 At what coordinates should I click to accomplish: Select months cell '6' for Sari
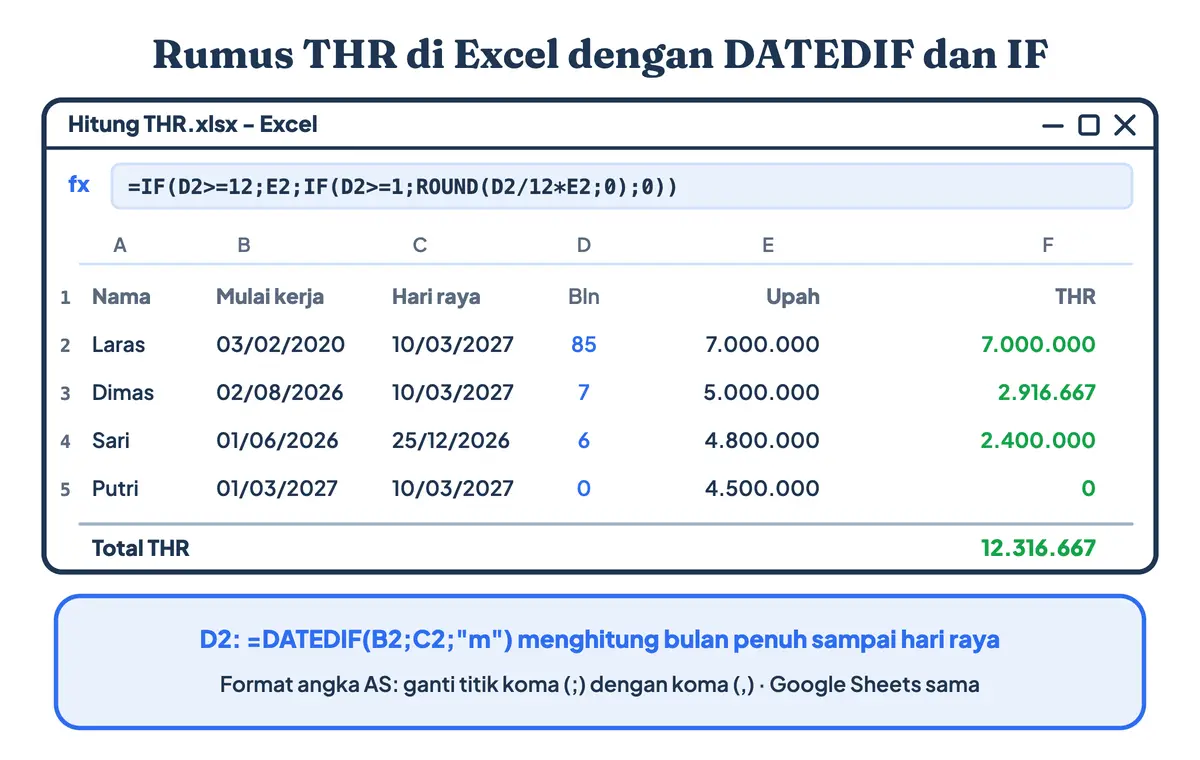pyautogui.click(x=584, y=441)
